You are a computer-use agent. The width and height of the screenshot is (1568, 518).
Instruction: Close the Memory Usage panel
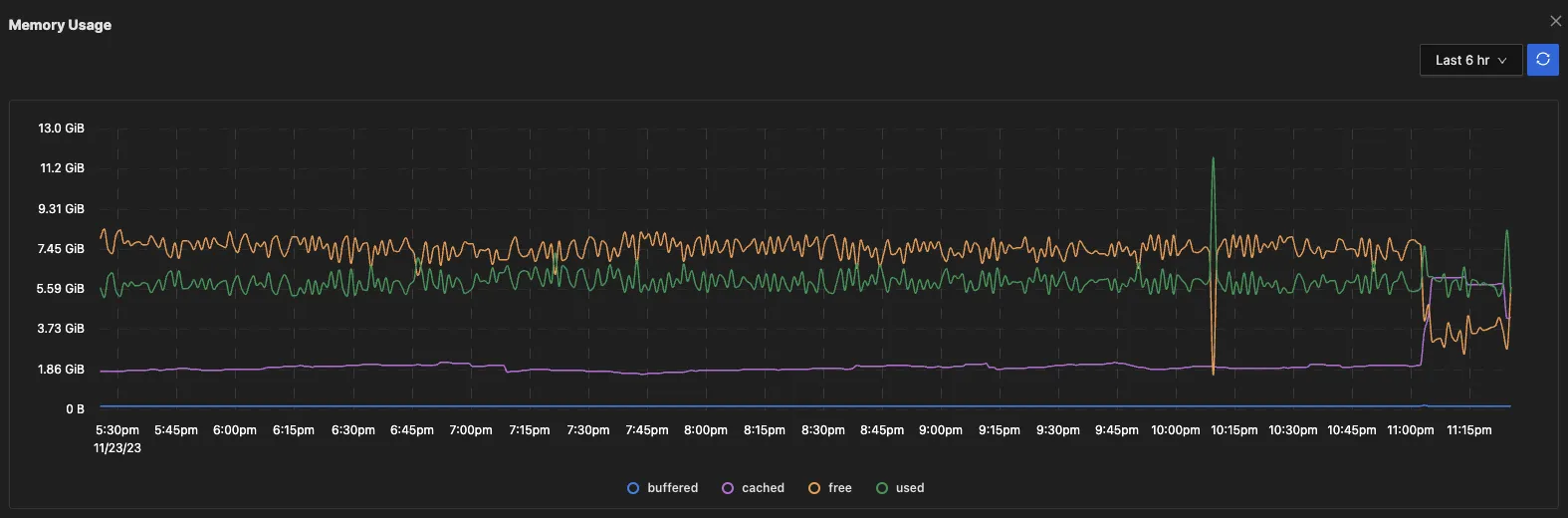coord(1555,21)
